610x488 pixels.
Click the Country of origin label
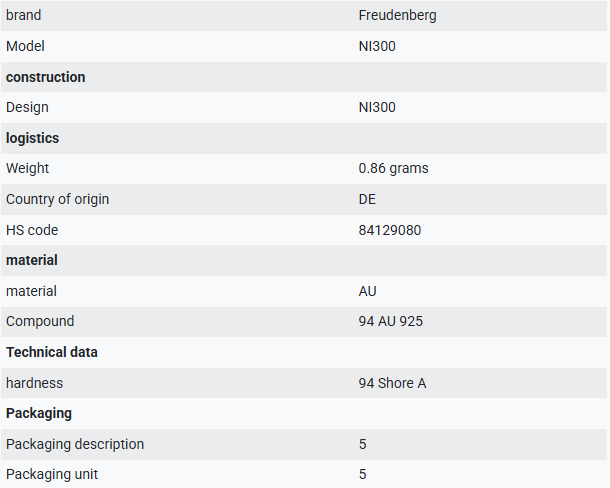[x=58, y=199]
